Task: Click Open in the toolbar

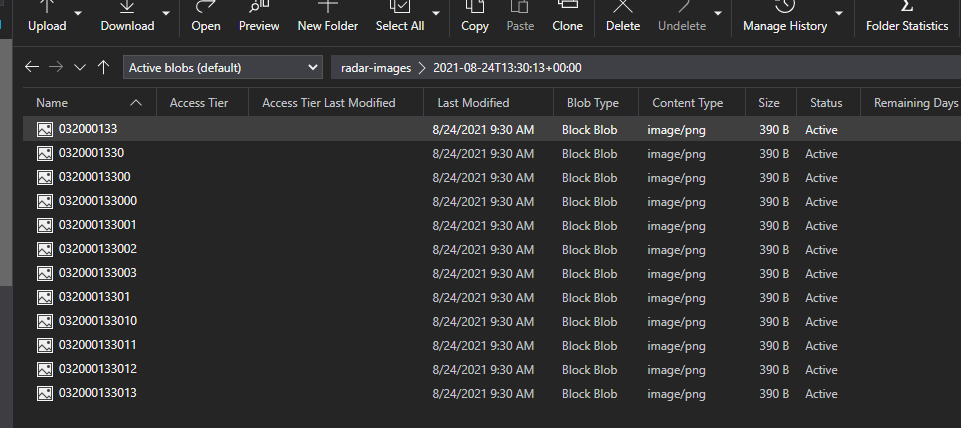Action: (x=206, y=17)
